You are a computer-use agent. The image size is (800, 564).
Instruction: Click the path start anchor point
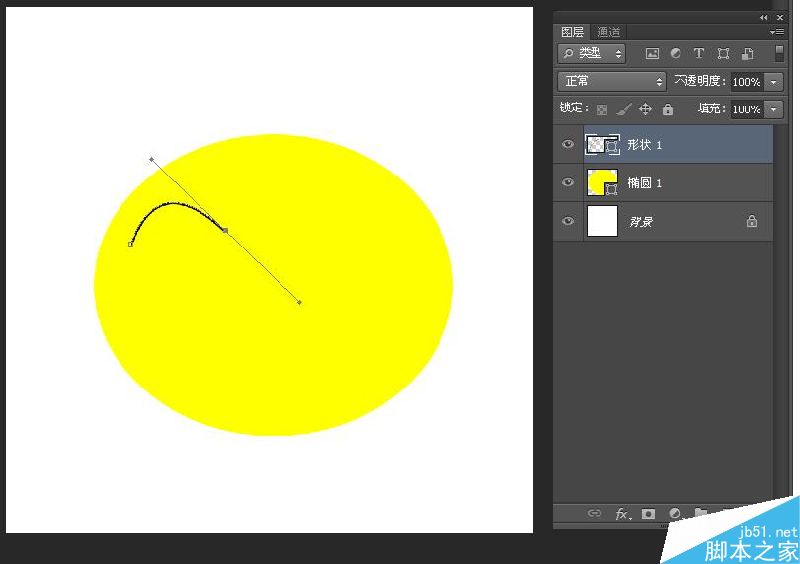pos(131,245)
